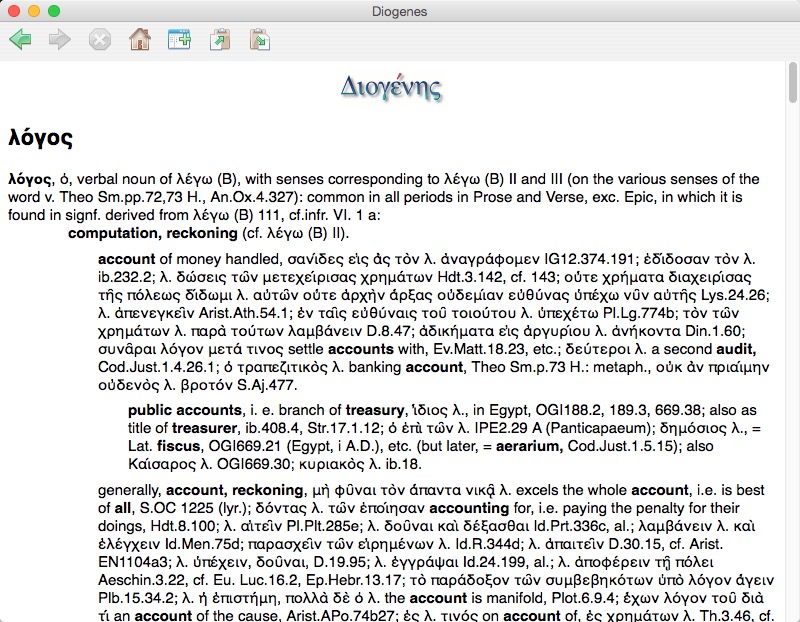Minimize the Diogenes window
800x622 pixels.
click(34, 11)
